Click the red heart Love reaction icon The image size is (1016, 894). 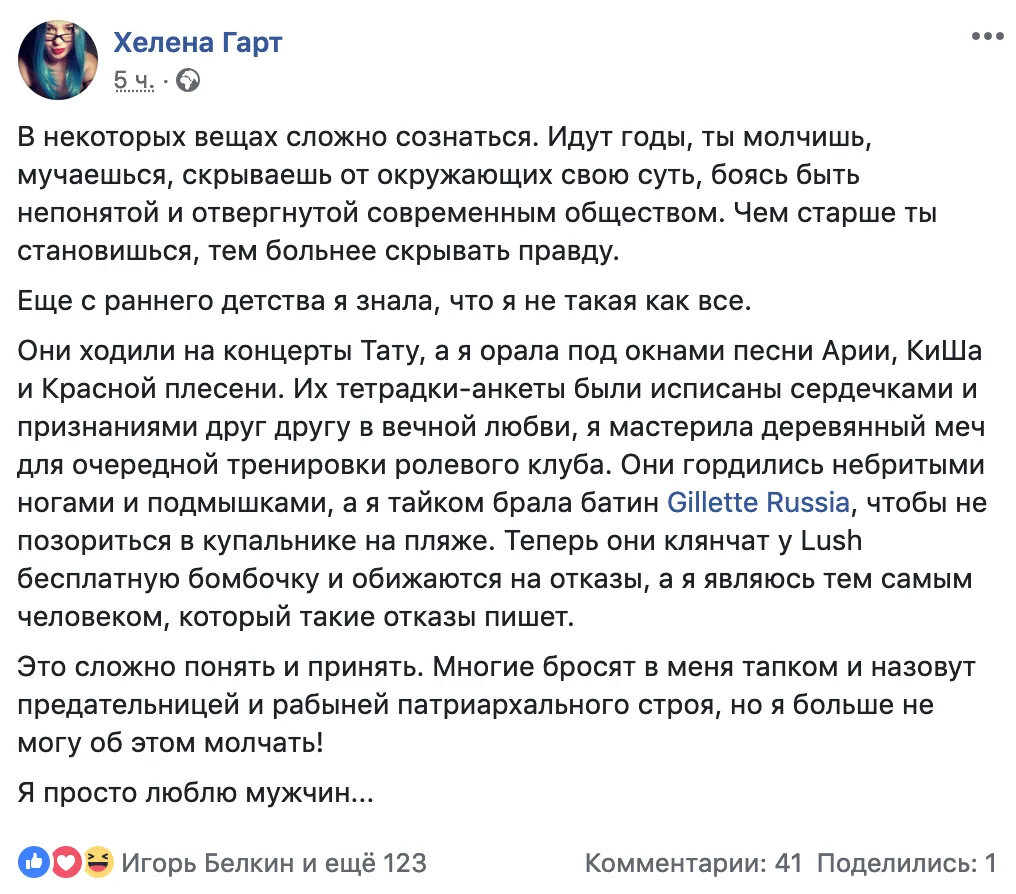click(x=65, y=862)
